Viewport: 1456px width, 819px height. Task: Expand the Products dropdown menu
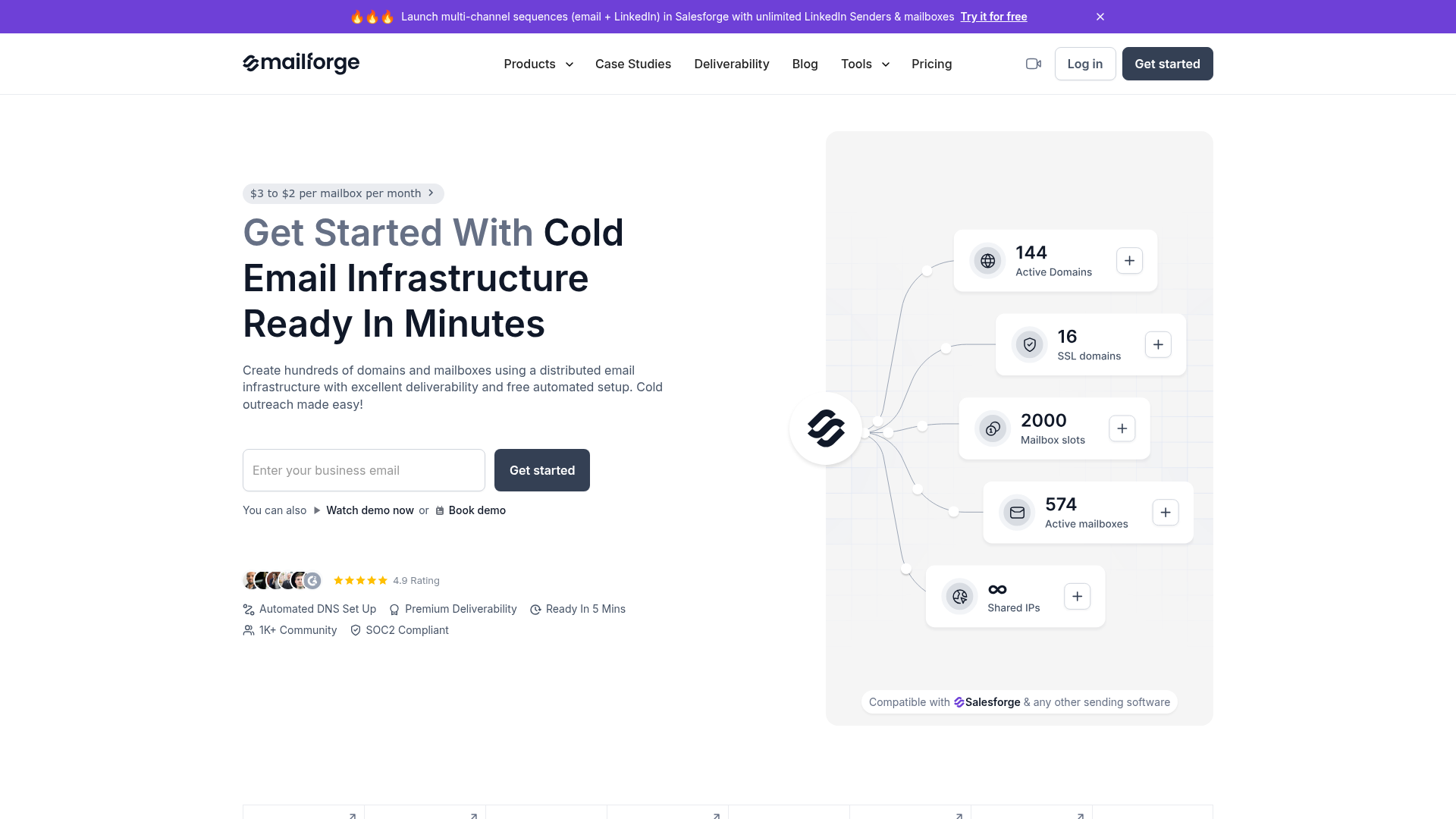tap(538, 64)
